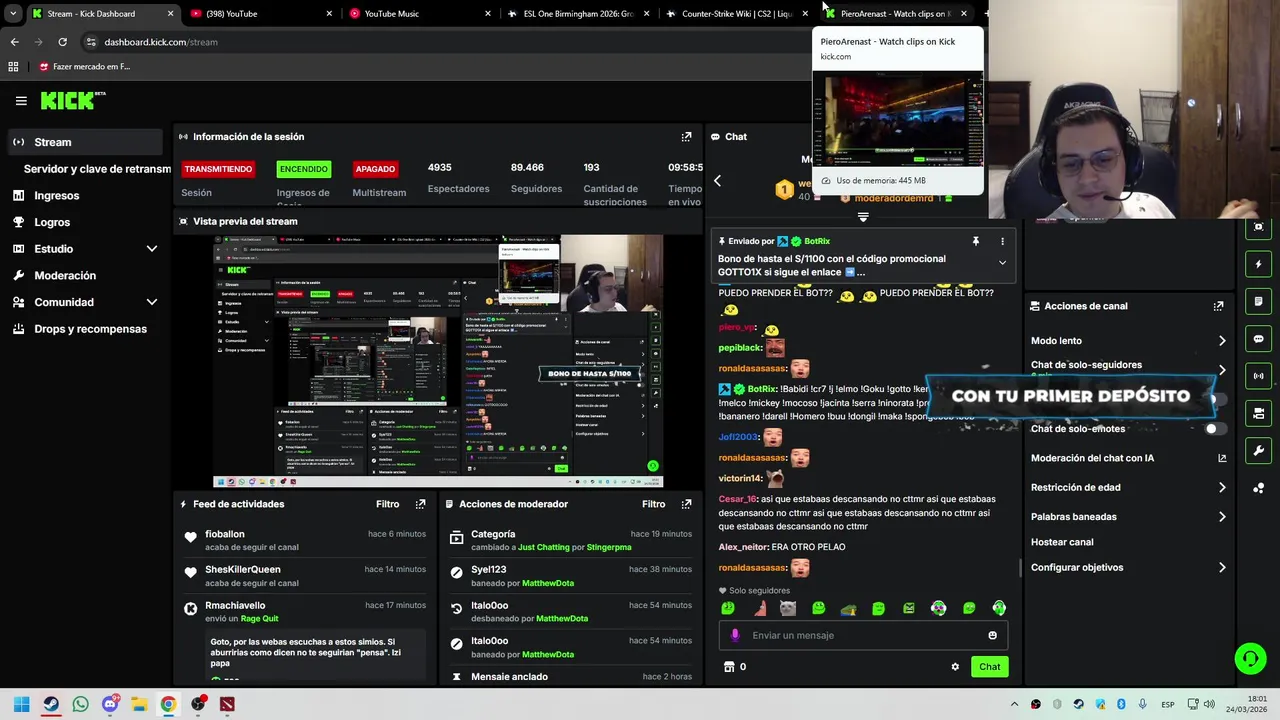
Task: Open Moderación in the sidebar
Action: (x=65, y=276)
